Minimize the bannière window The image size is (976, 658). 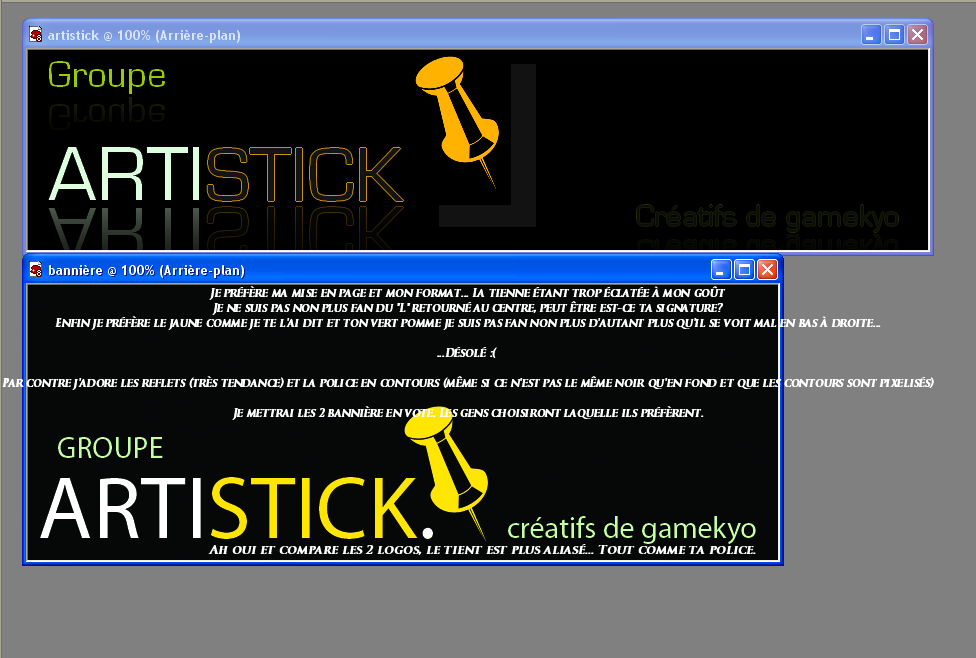(721, 270)
